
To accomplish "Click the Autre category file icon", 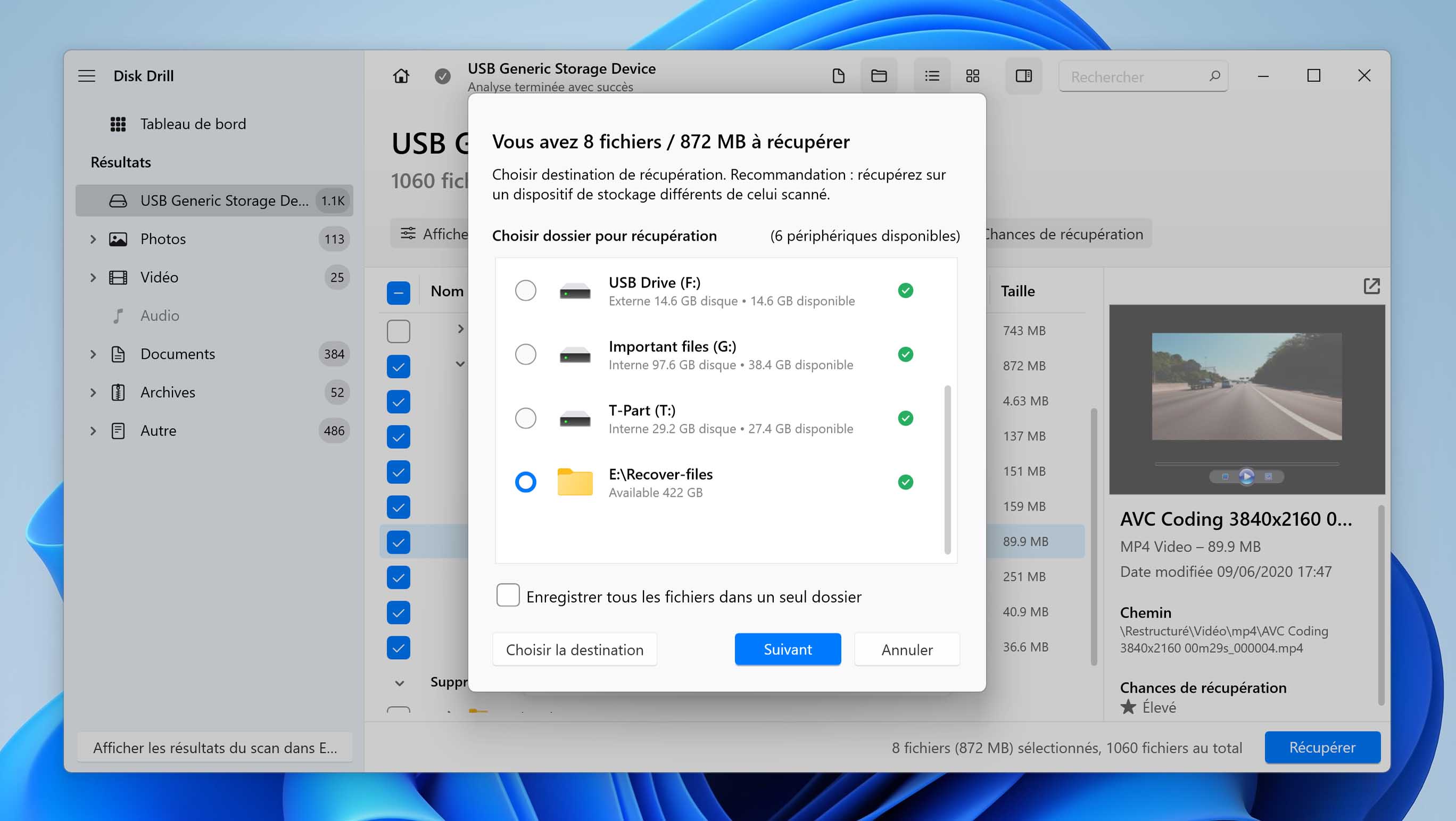I will point(118,431).
